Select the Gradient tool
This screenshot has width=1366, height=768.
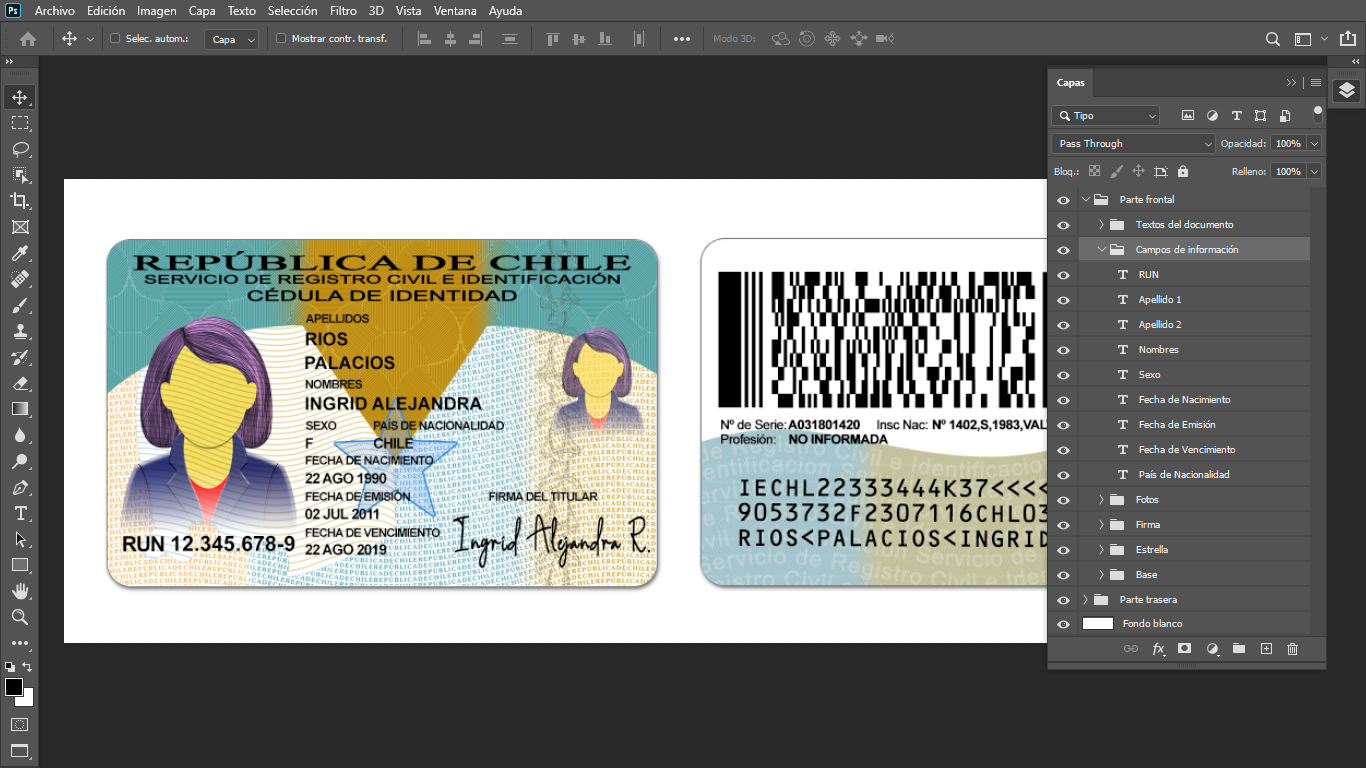click(19, 409)
